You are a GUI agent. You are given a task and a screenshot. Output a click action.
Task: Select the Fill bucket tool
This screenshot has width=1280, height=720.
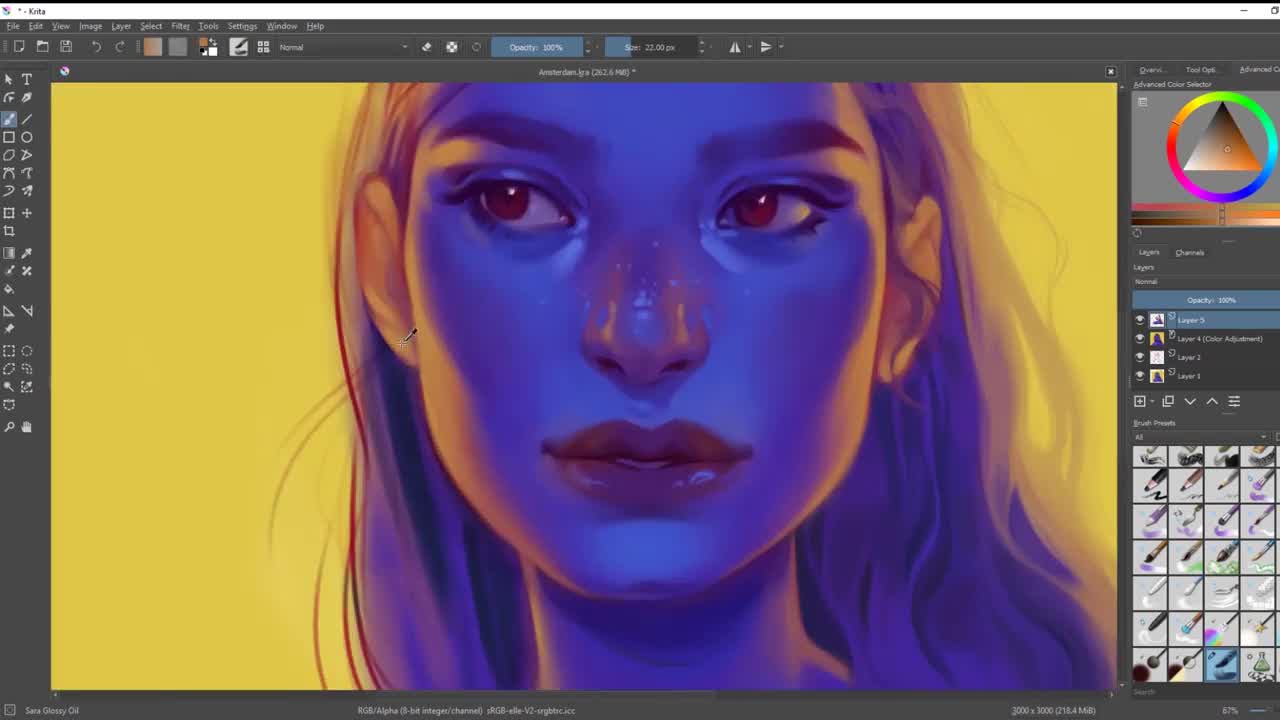pos(9,289)
